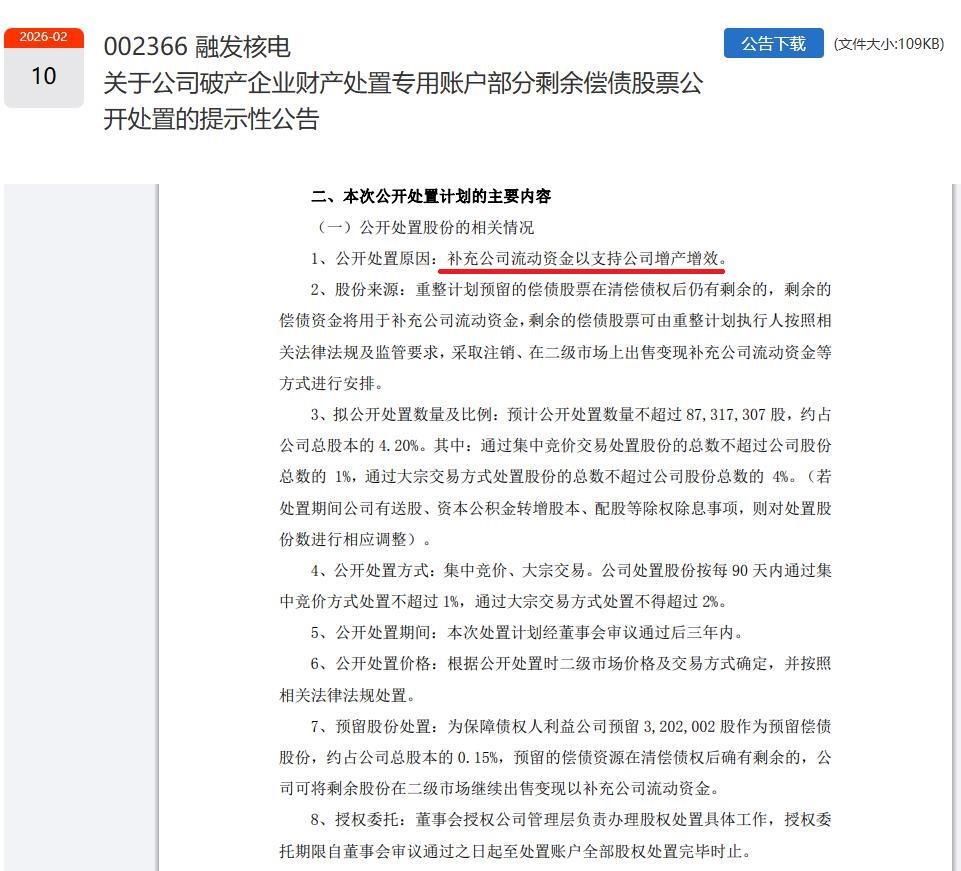Click the line beginning 2、股份来源
The image size is (961, 871).
point(571,289)
